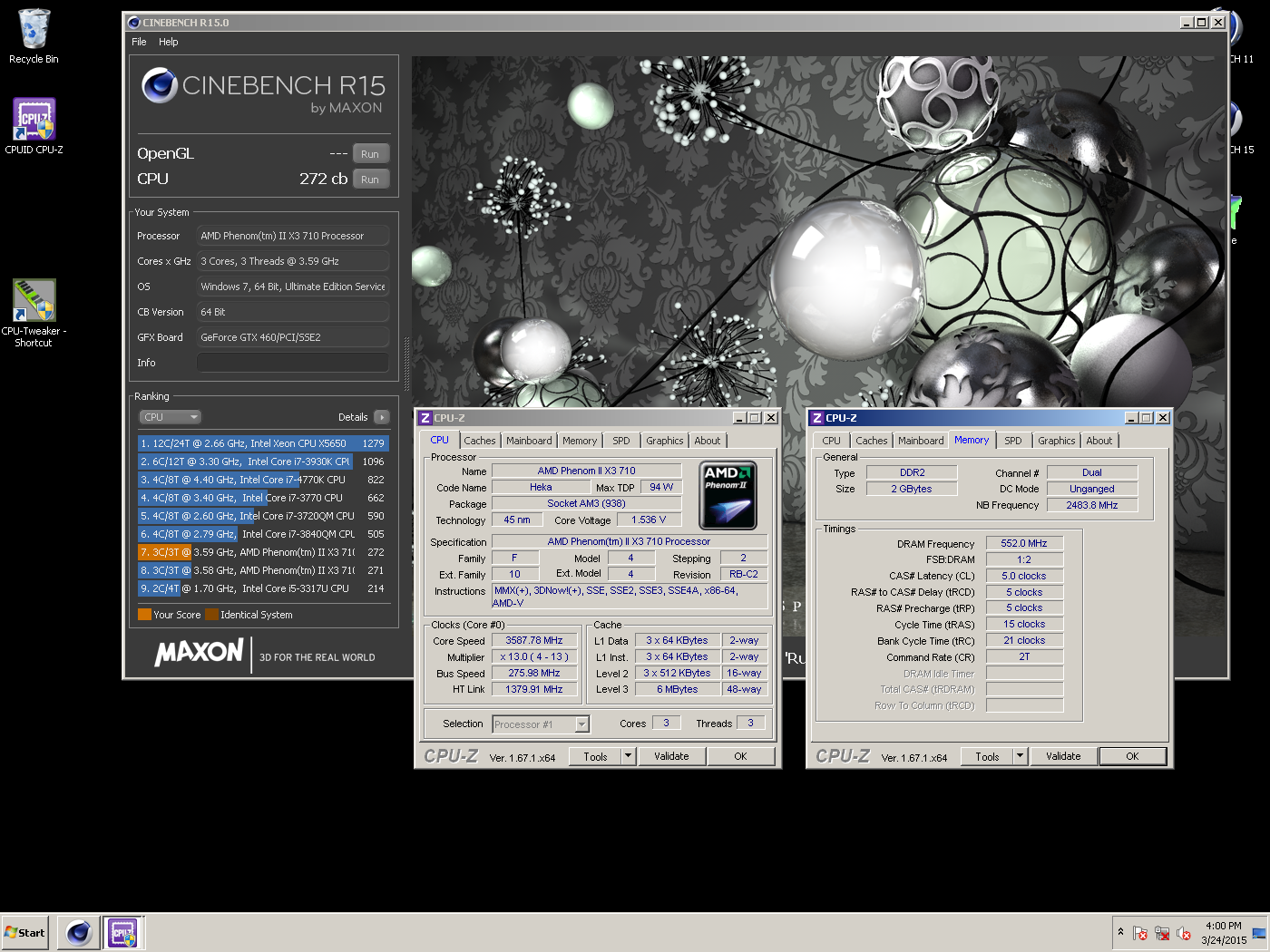Switch to Mainboard tab in CPU-Z CPU window
The width and height of the screenshot is (1270, 952).
529,441
